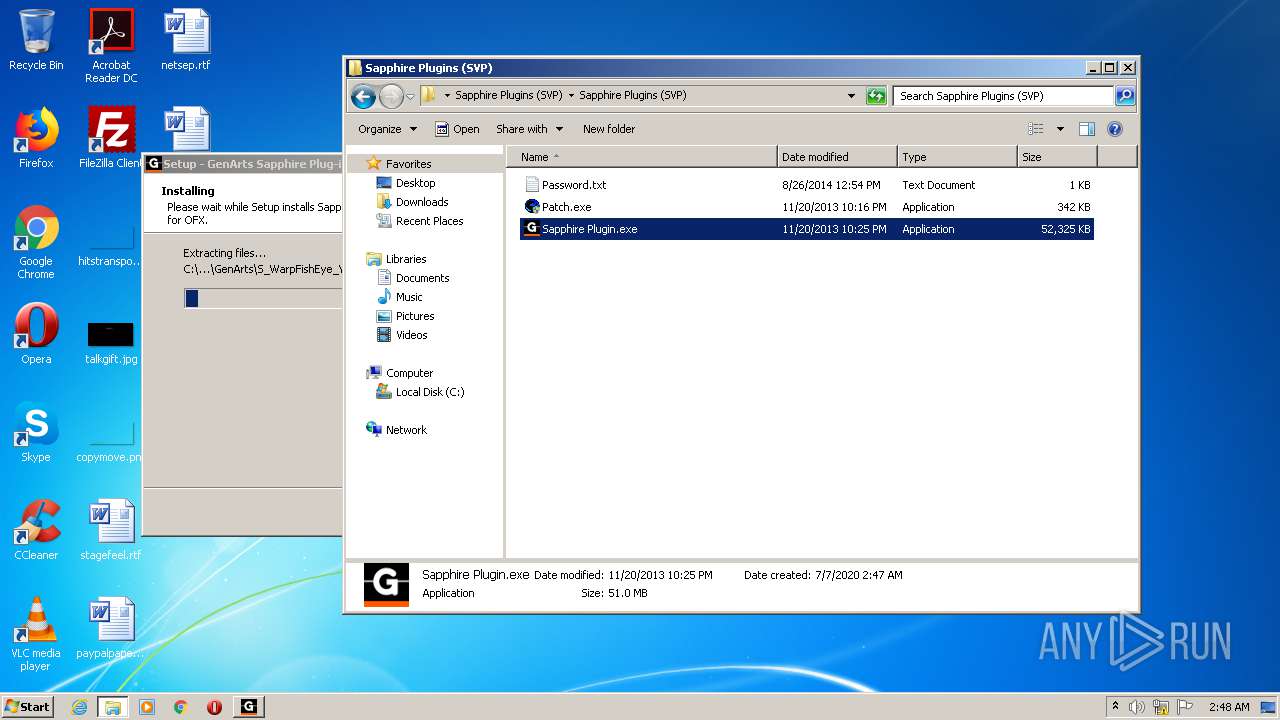Click Open in Explorer toolbar
Screen dimensions: 1280x720
[457, 129]
